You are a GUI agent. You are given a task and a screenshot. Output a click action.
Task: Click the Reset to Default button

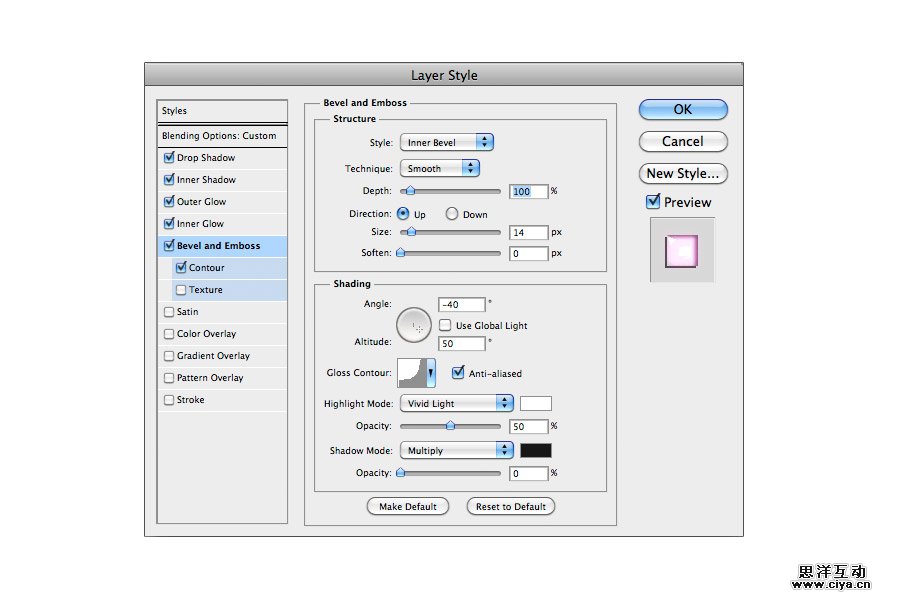(510, 506)
